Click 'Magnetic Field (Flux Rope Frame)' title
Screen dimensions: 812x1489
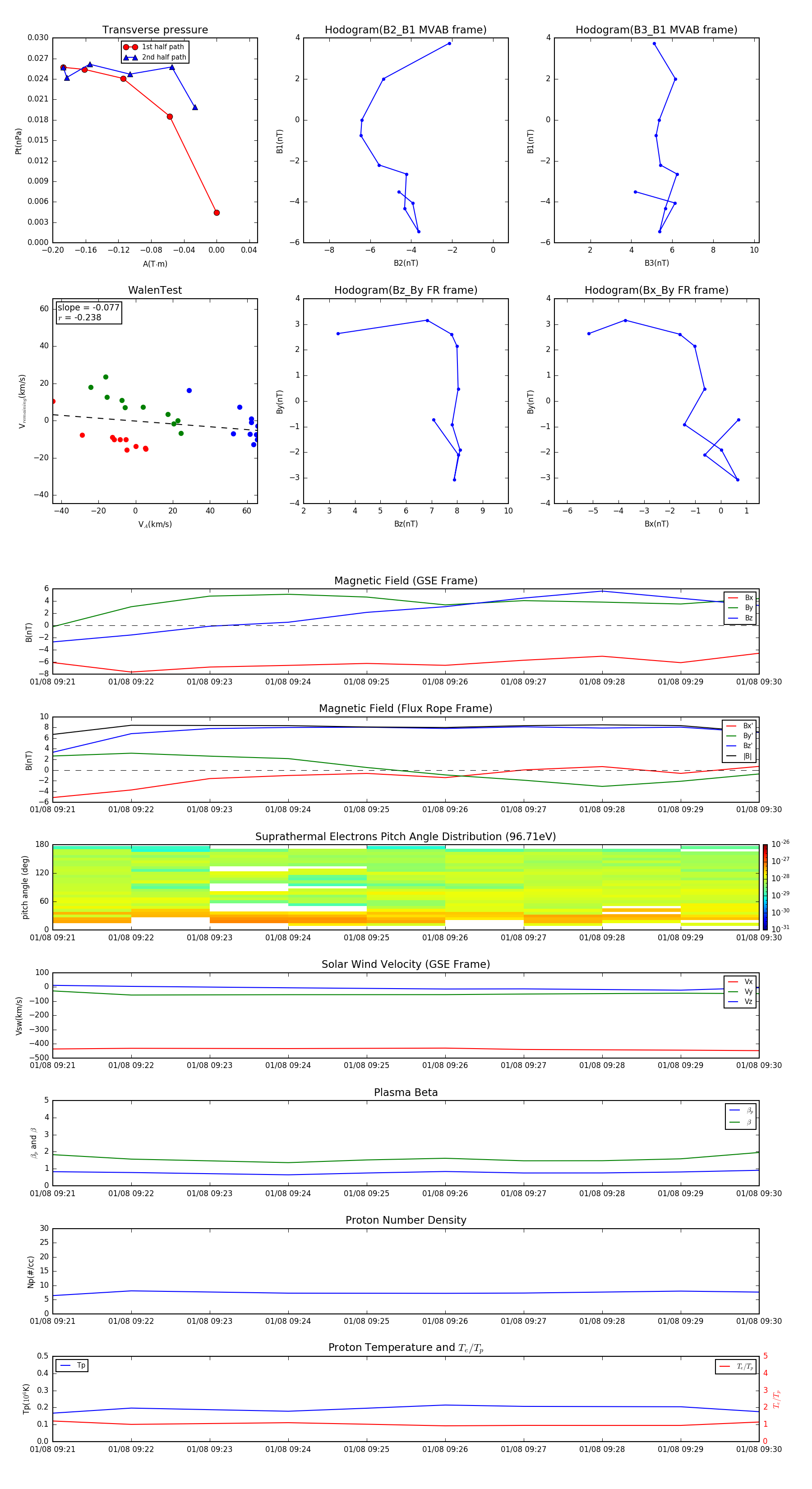click(406, 709)
